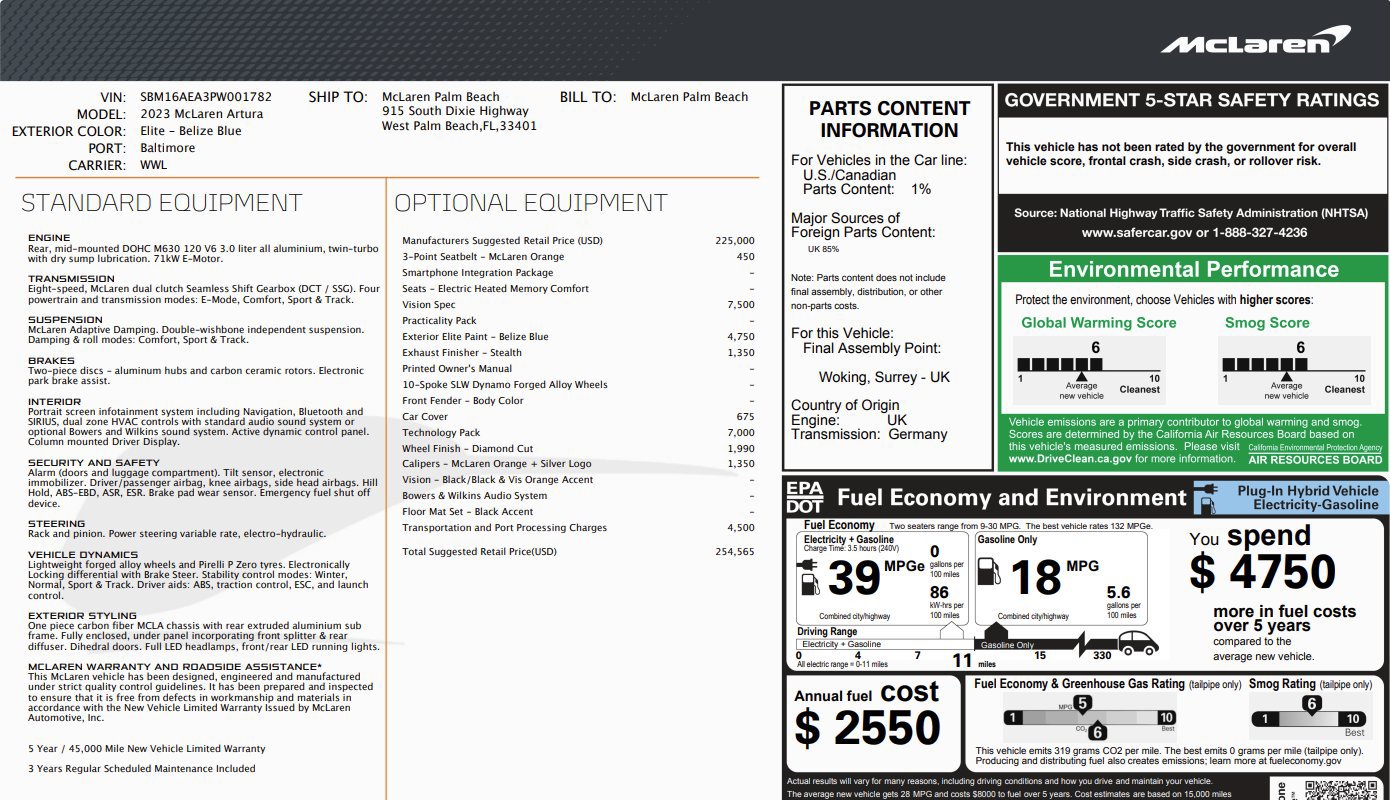Image resolution: width=1390 pixels, height=800 pixels.
Task: Click the ship-to address 915 South Dixie Highway
Action: (455, 111)
